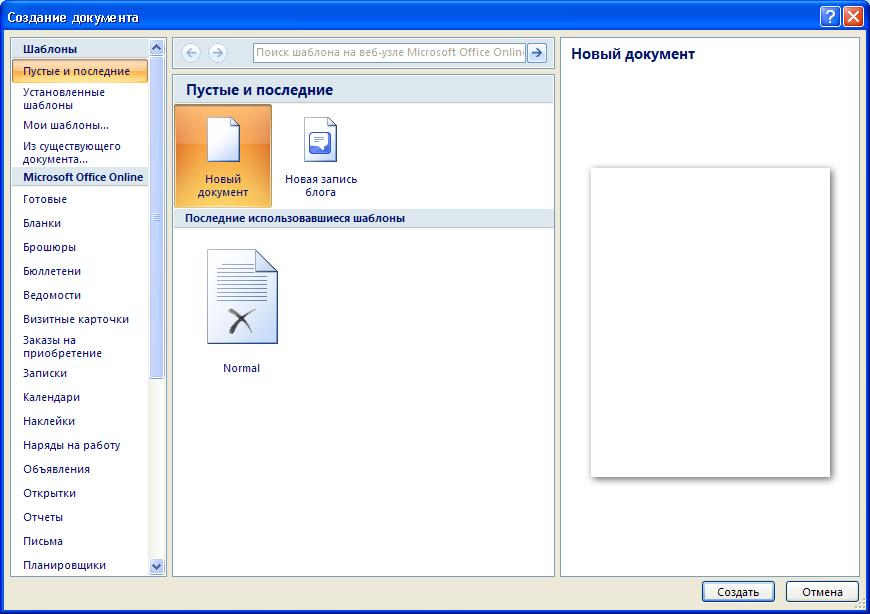This screenshot has height=614, width=870.
Task: Click scroll-down arrow of templates list
Action: (156, 566)
